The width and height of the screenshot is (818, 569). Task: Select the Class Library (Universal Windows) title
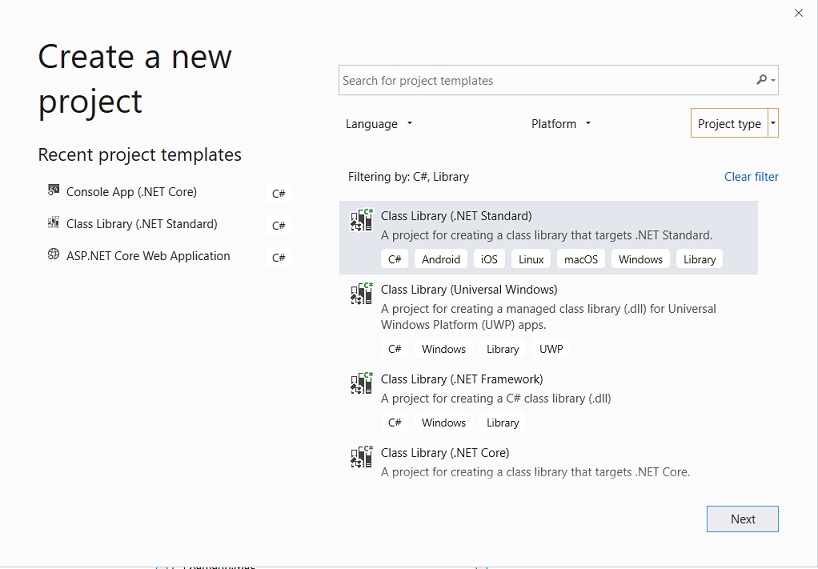[469, 289]
